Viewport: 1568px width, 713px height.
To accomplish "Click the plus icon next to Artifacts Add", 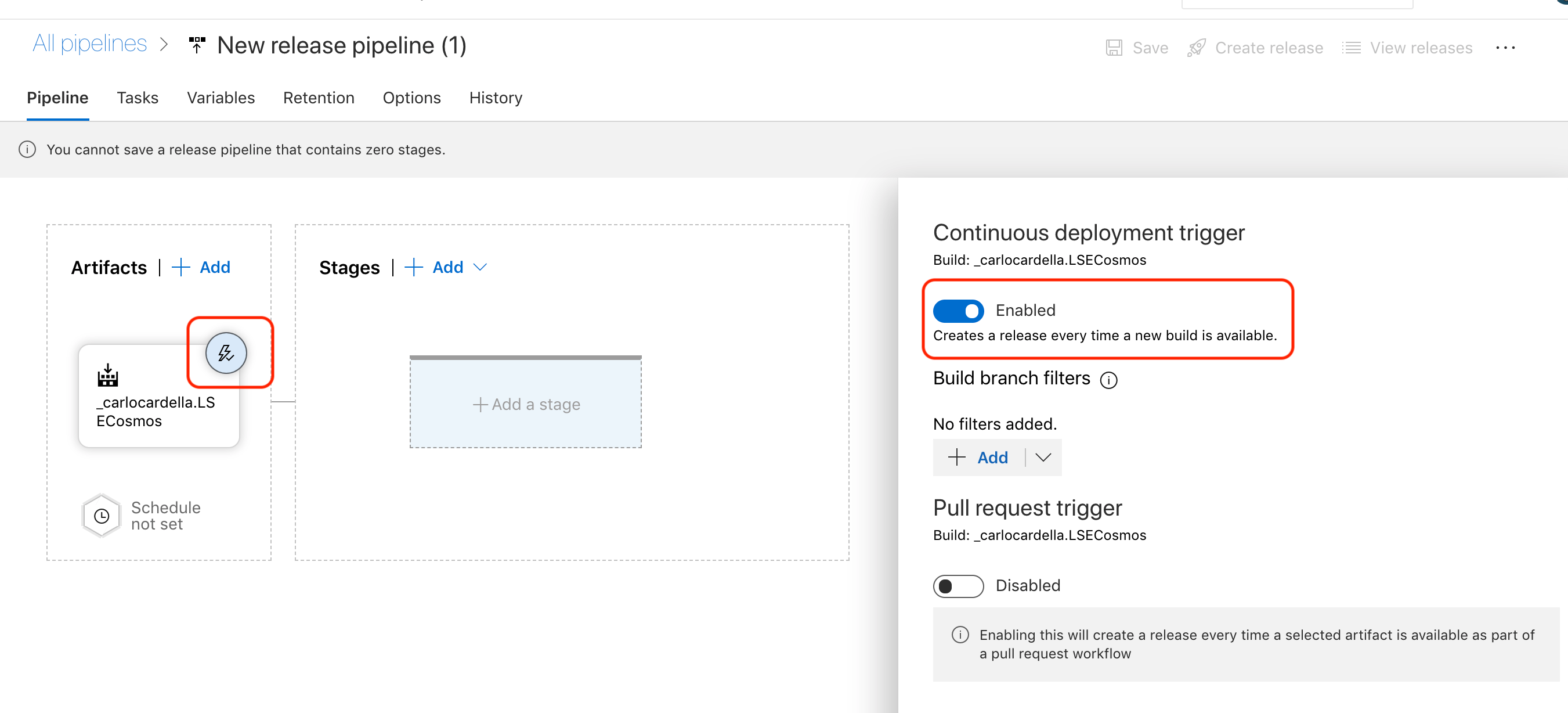I will (181, 267).
